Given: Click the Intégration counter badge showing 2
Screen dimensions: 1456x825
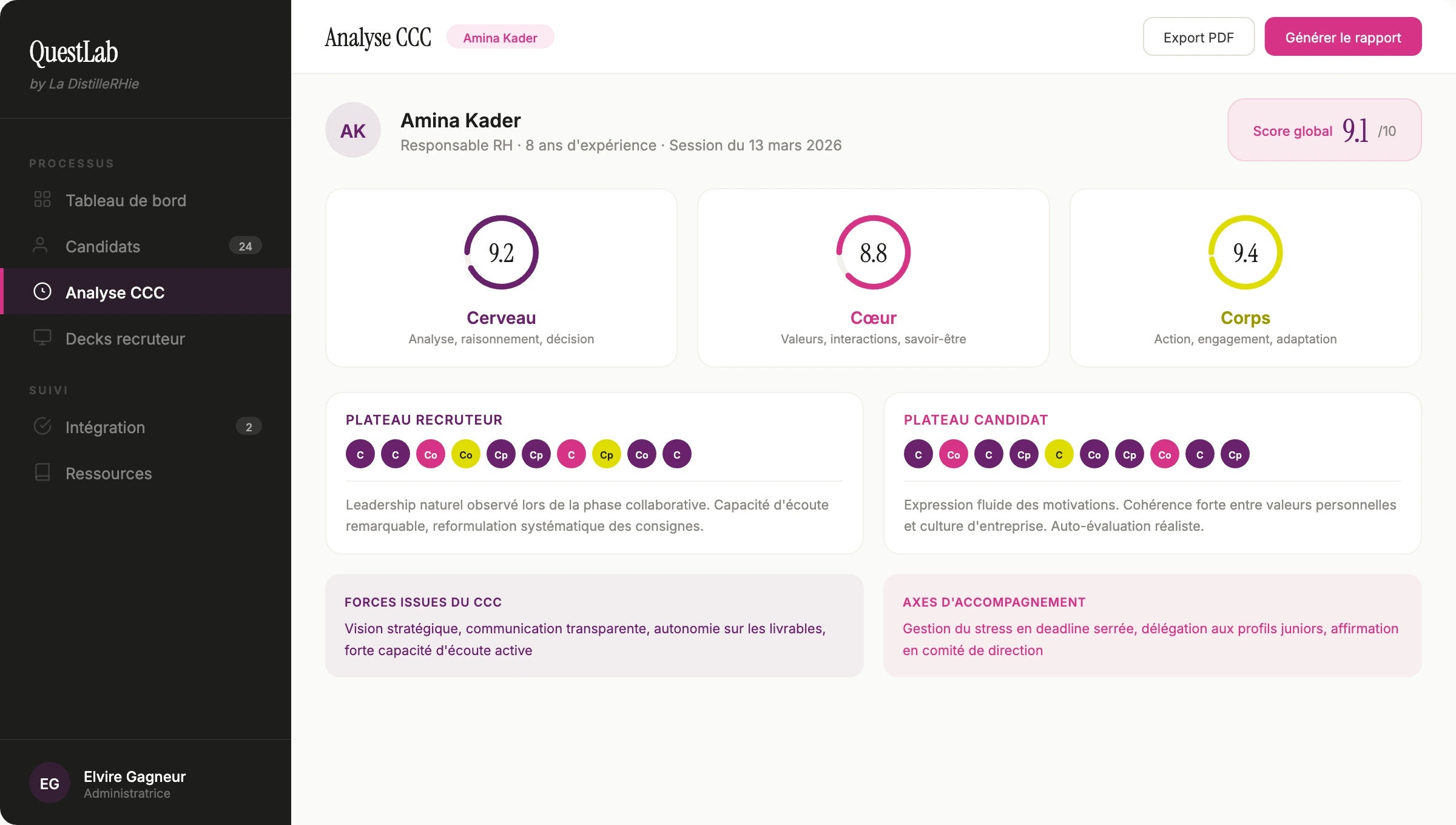Looking at the screenshot, I should [x=249, y=426].
